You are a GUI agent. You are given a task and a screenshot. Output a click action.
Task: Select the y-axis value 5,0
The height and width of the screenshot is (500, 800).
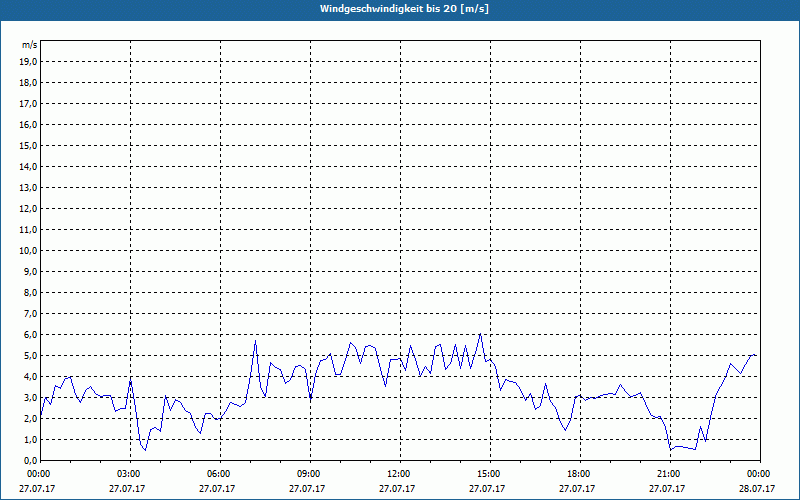pyautogui.click(x=30, y=356)
